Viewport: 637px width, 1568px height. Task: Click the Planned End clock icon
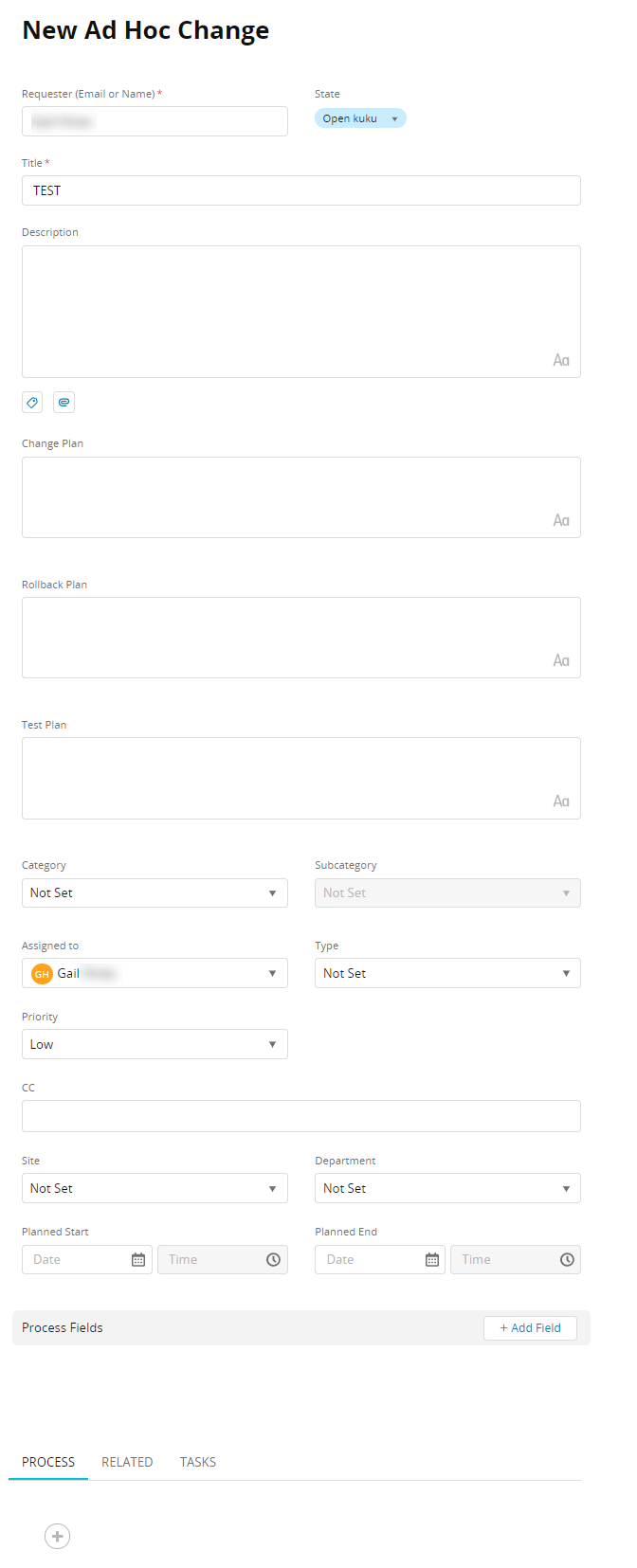point(567,1259)
